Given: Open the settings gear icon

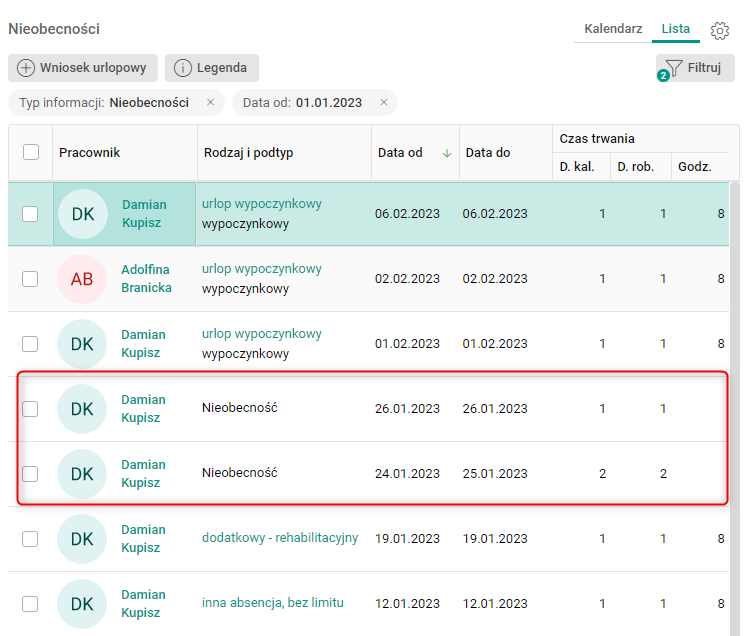Looking at the screenshot, I should point(720,30).
